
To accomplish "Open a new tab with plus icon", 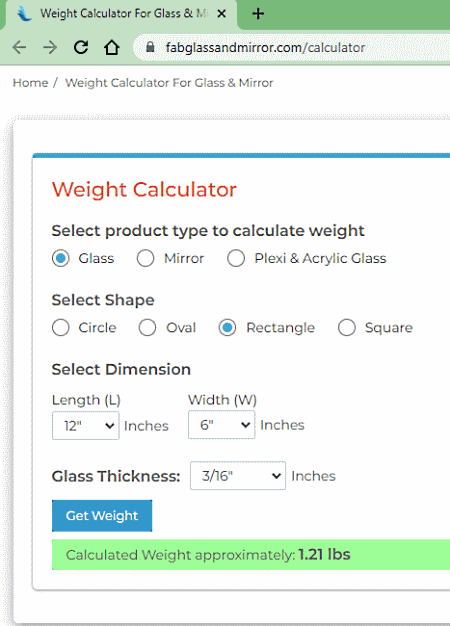I will [258, 14].
